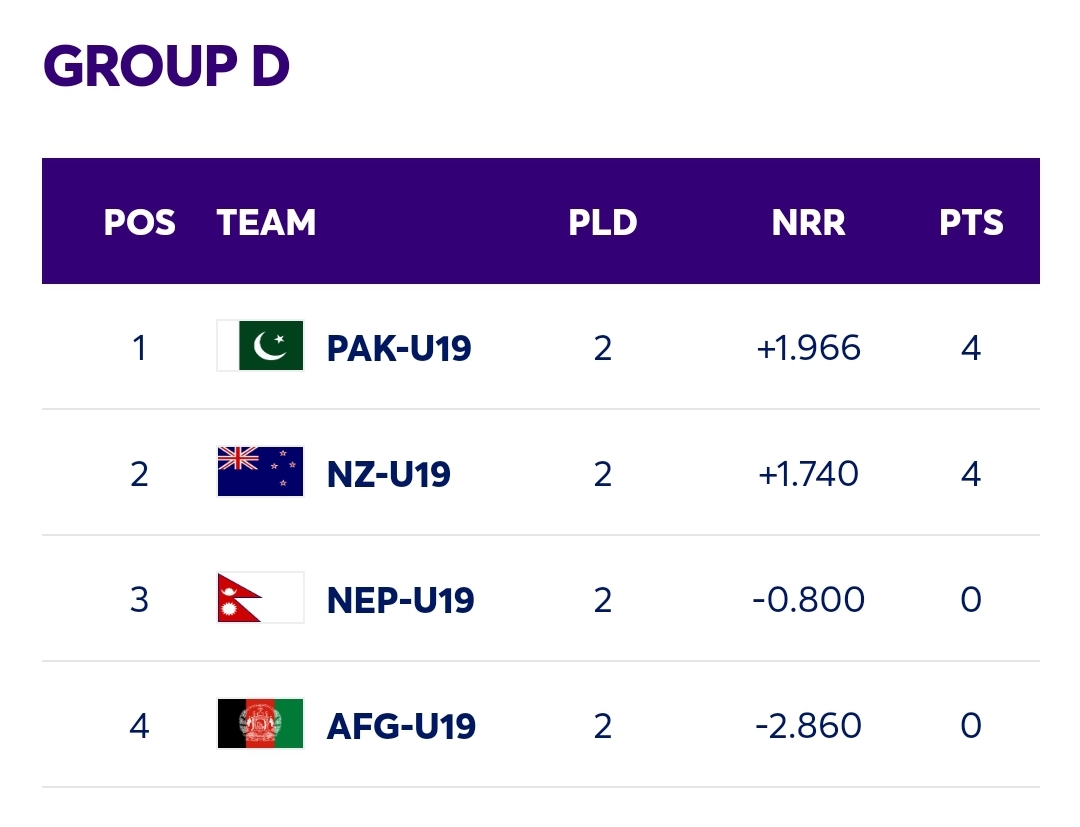Screen dimensions: 1080x827
Task: Click the POS column header
Action: click(140, 222)
